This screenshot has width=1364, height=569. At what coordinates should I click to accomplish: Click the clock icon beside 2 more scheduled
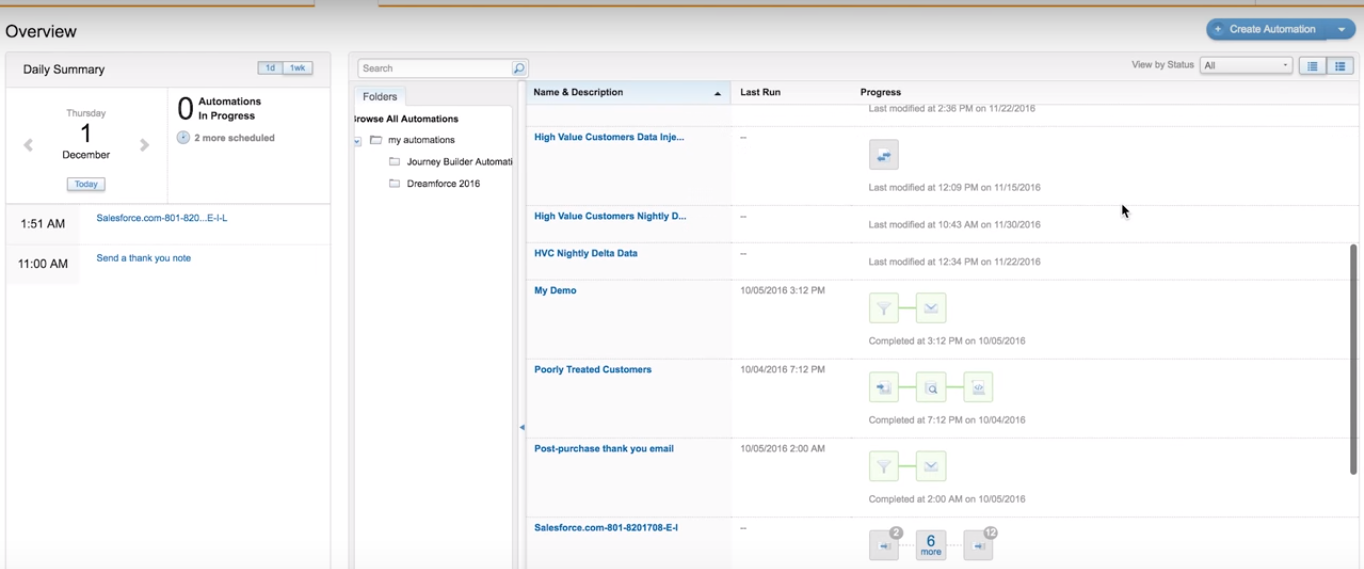point(183,138)
